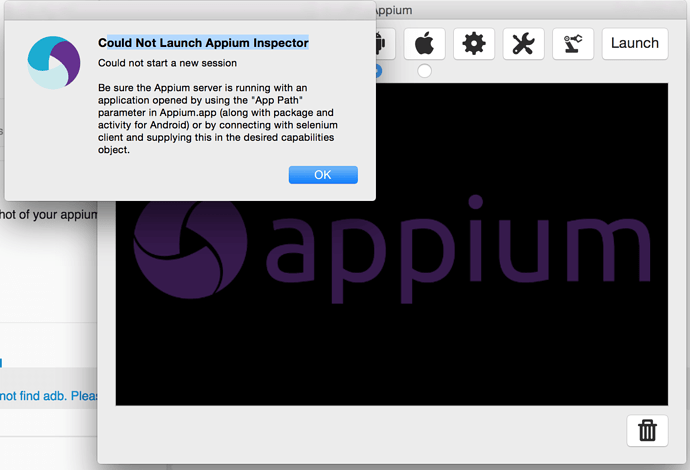Open General settings gear icon
Viewport: 690px width, 470px height.
pos(474,44)
